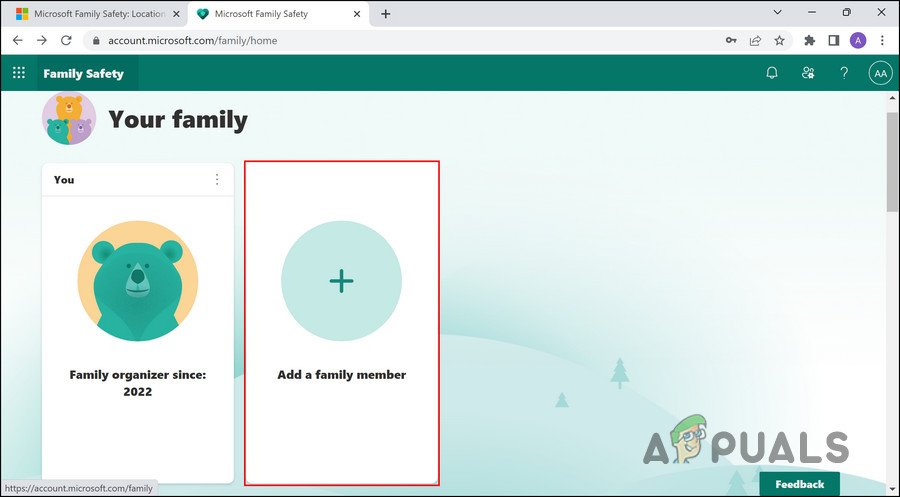Open your green bear profile picture
This screenshot has width=900, height=497.
[x=138, y=281]
